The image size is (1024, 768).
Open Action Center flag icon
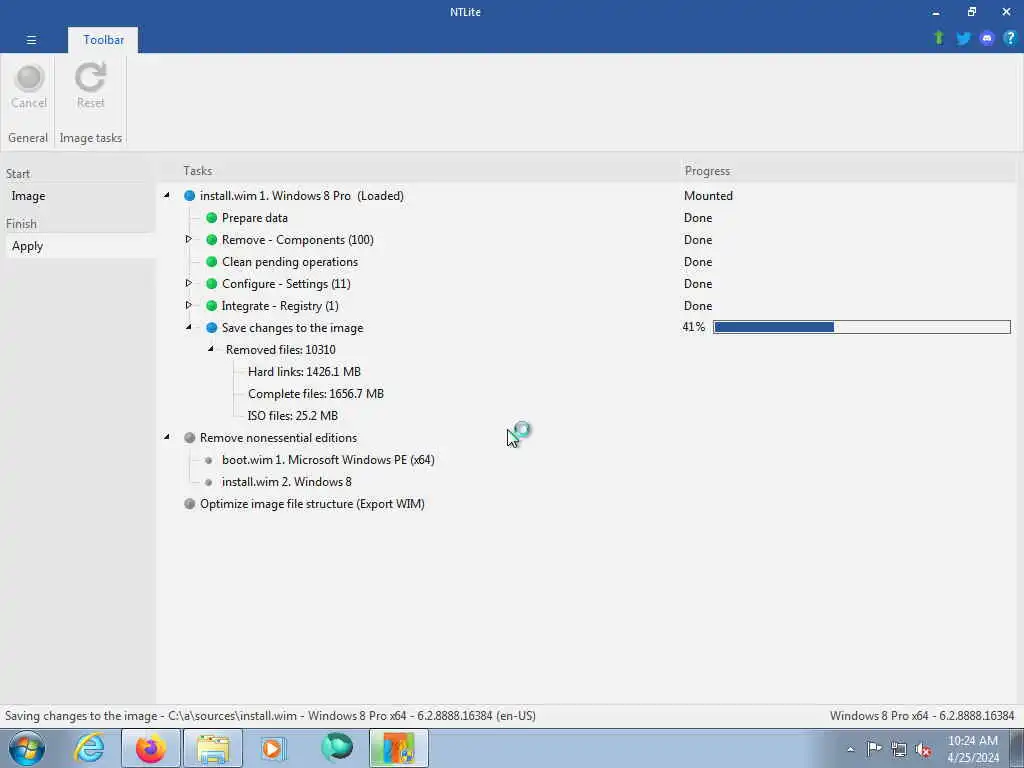pyautogui.click(x=874, y=749)
